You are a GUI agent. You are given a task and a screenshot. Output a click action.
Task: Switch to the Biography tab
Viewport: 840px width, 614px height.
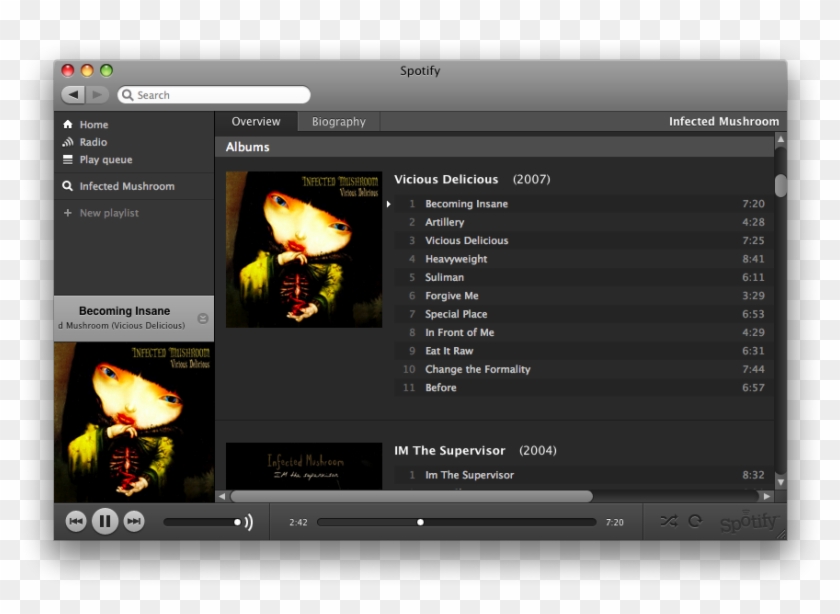pyautogui.click(x=338, y=121)
